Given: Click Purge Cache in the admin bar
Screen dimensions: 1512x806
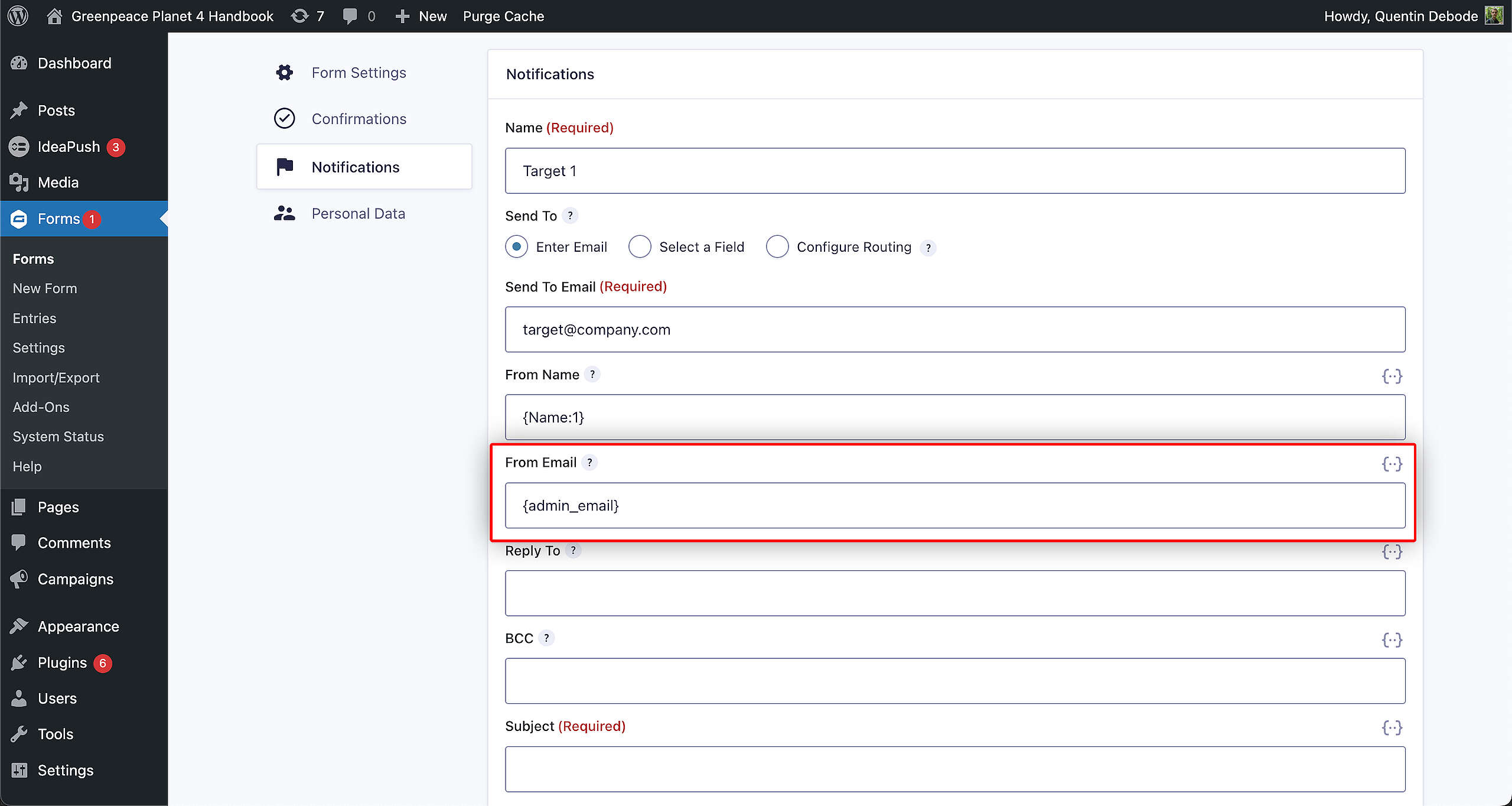Looking at the screenshot, I should (x=503, y=16).
